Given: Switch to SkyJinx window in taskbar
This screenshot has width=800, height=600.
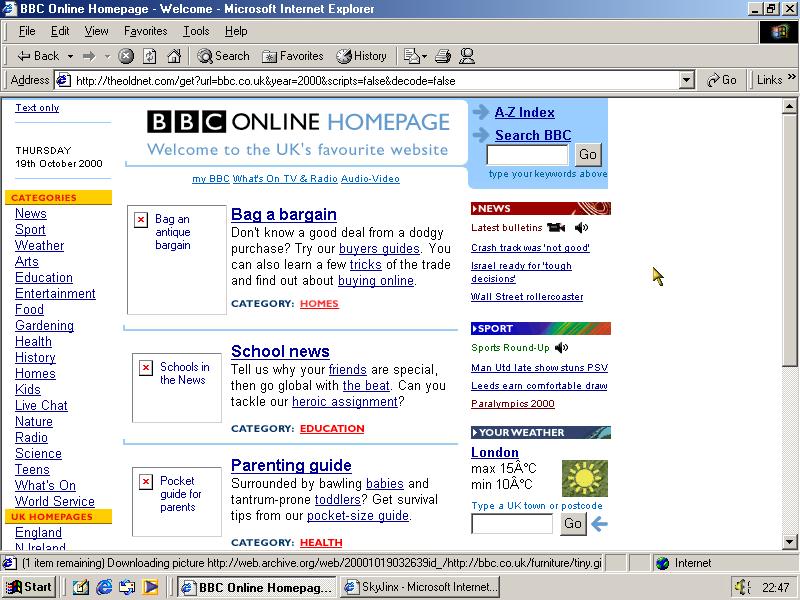Looking at the screenshot, I should tap(419, 587).
